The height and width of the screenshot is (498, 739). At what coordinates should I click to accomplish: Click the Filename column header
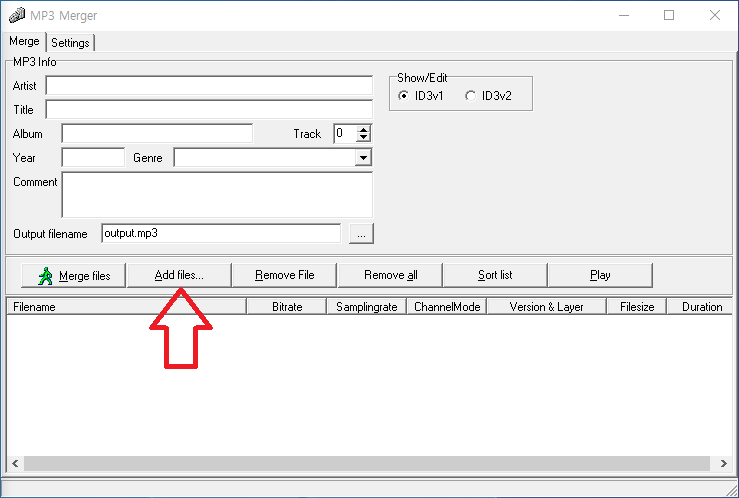coord(125,307)
